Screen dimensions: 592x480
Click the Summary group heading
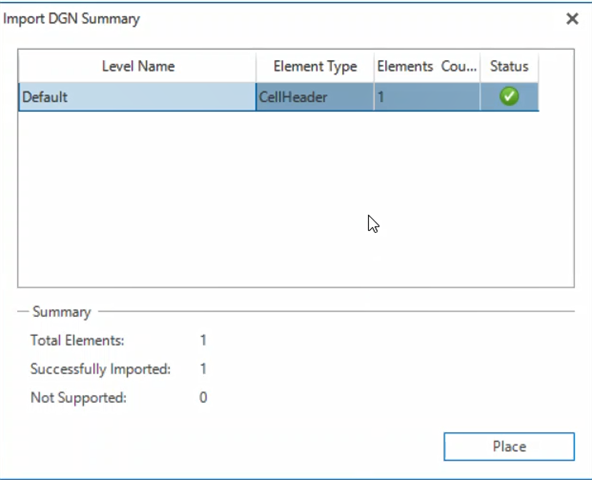62,312
